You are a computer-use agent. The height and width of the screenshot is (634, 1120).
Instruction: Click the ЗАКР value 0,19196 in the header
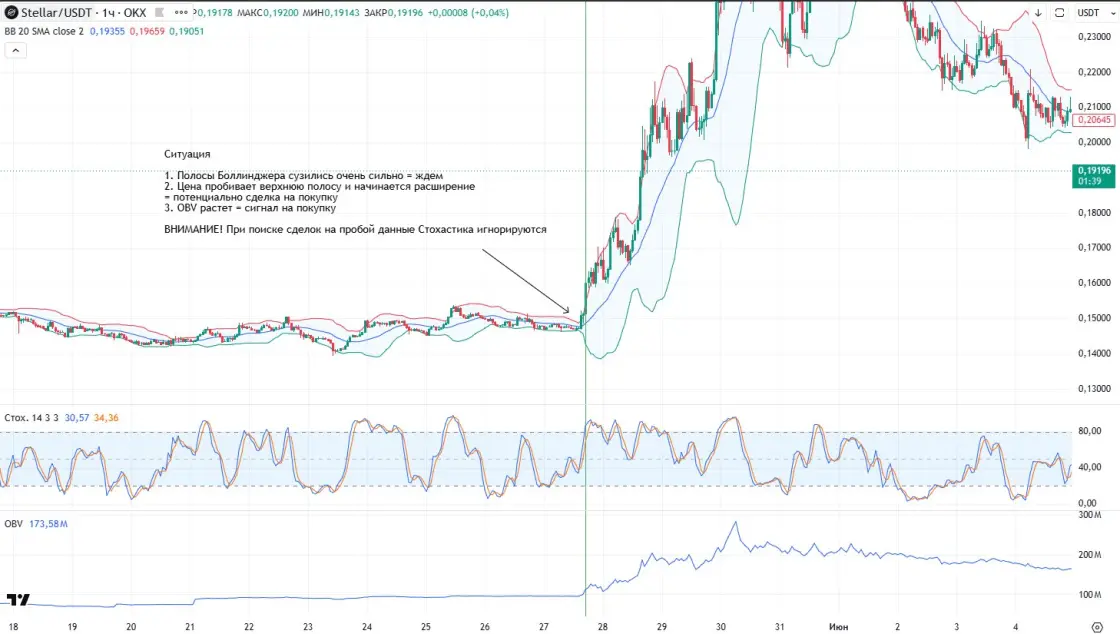click(x=406, y=13)
